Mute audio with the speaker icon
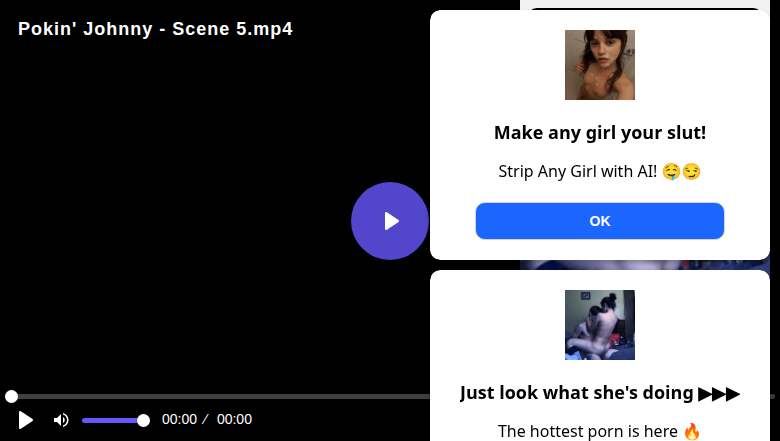Image resolution: width=780 pixels, height=441 pixels. 61,420
